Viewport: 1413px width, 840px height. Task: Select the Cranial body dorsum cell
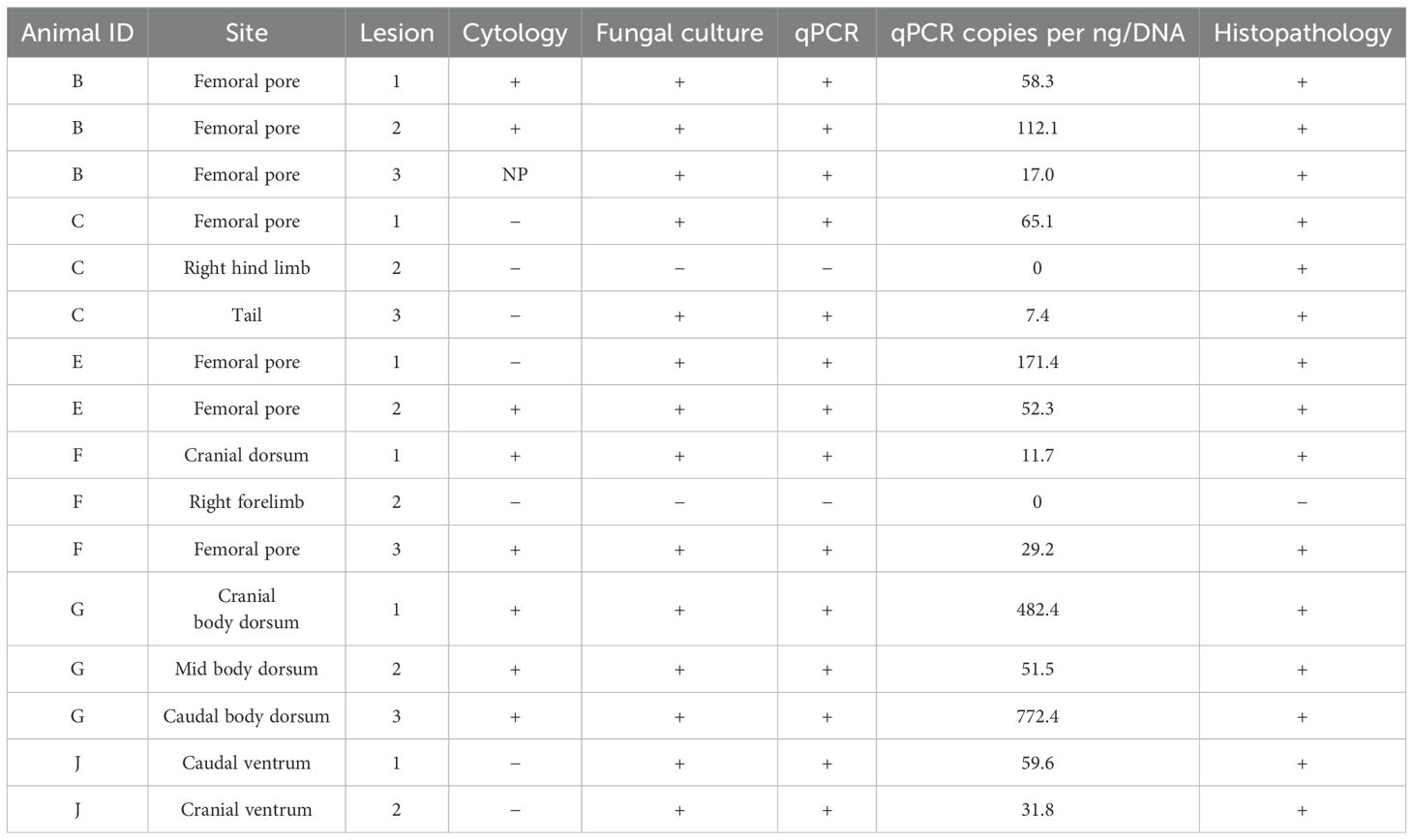coord(247,609)
